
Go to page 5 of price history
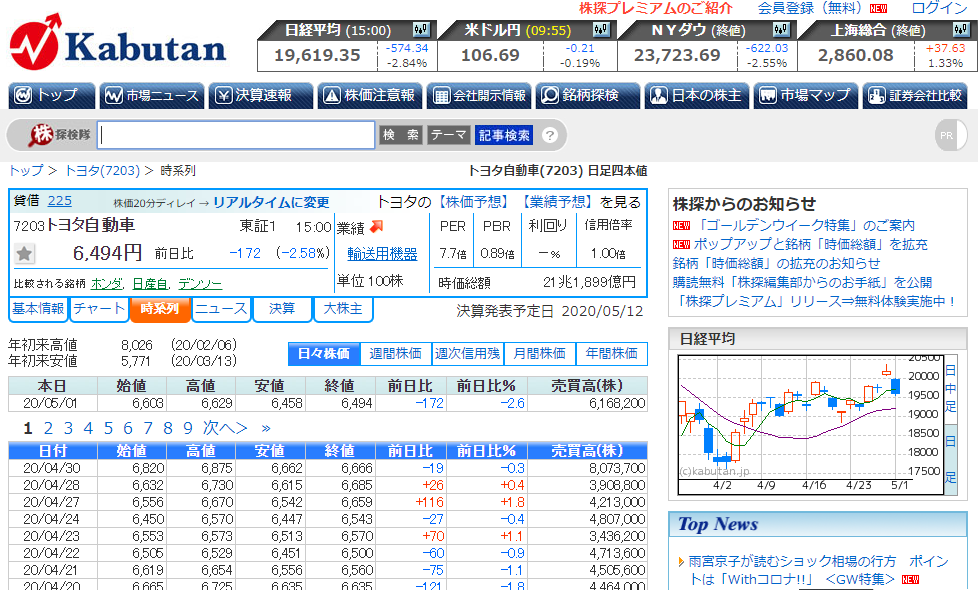tap(108, 428)
